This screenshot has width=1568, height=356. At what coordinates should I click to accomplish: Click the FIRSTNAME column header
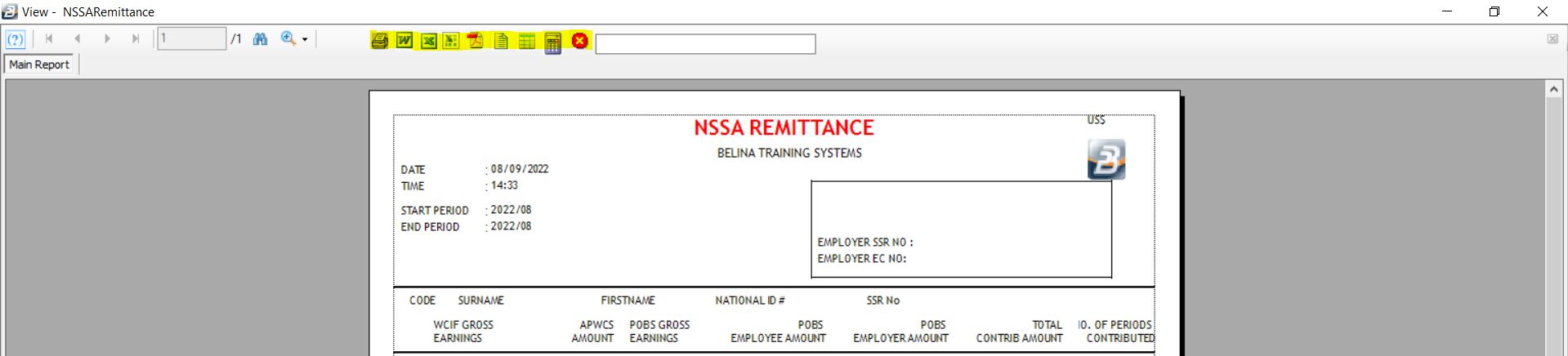[628, 300]
